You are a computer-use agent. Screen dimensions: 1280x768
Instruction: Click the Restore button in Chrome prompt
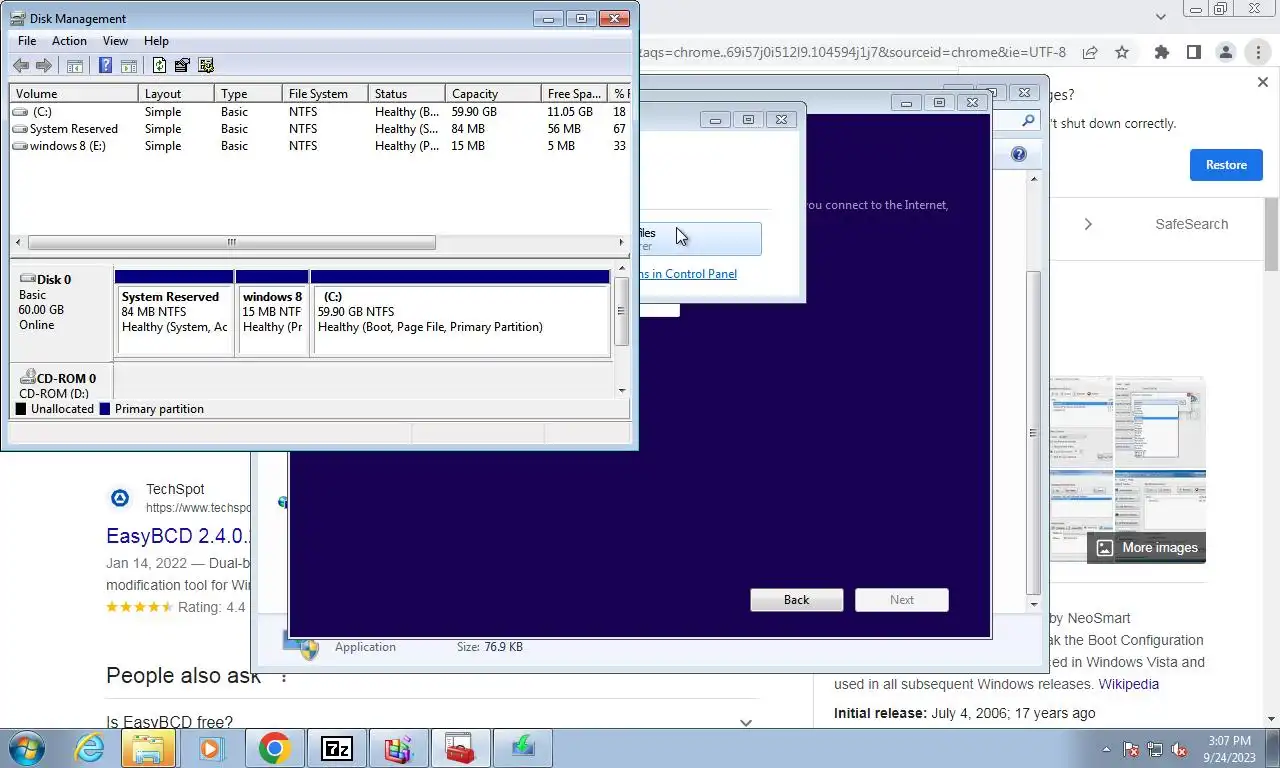tap(1226, 165)
